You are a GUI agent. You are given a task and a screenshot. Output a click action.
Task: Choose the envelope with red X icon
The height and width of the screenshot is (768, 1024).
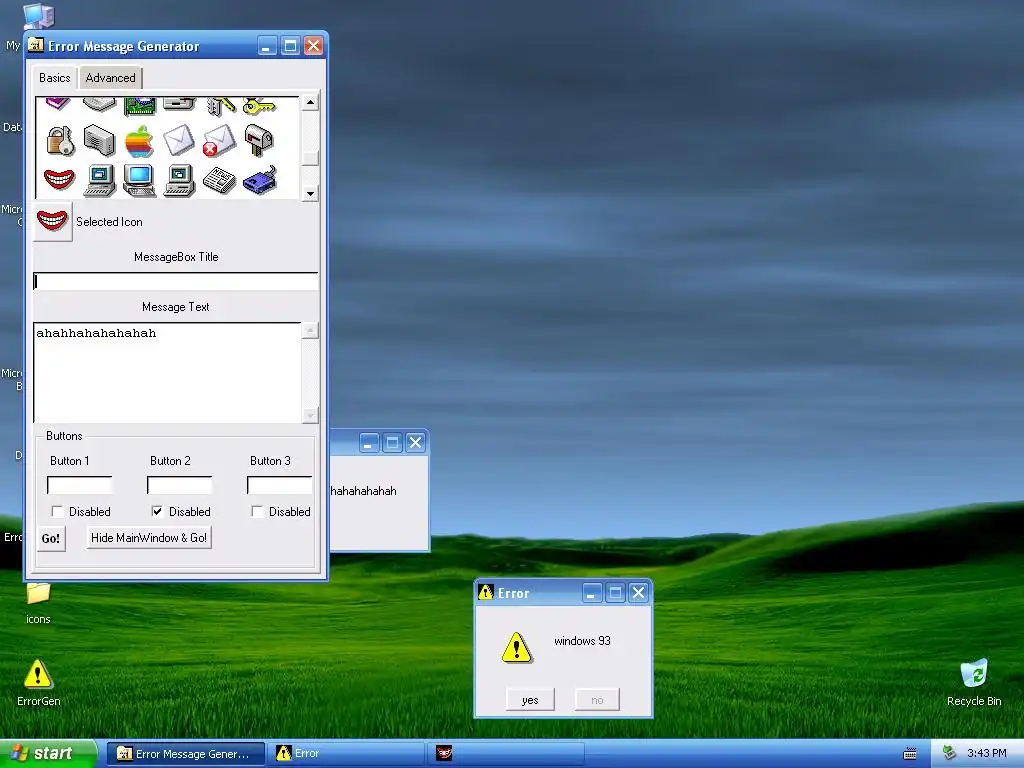218,141
